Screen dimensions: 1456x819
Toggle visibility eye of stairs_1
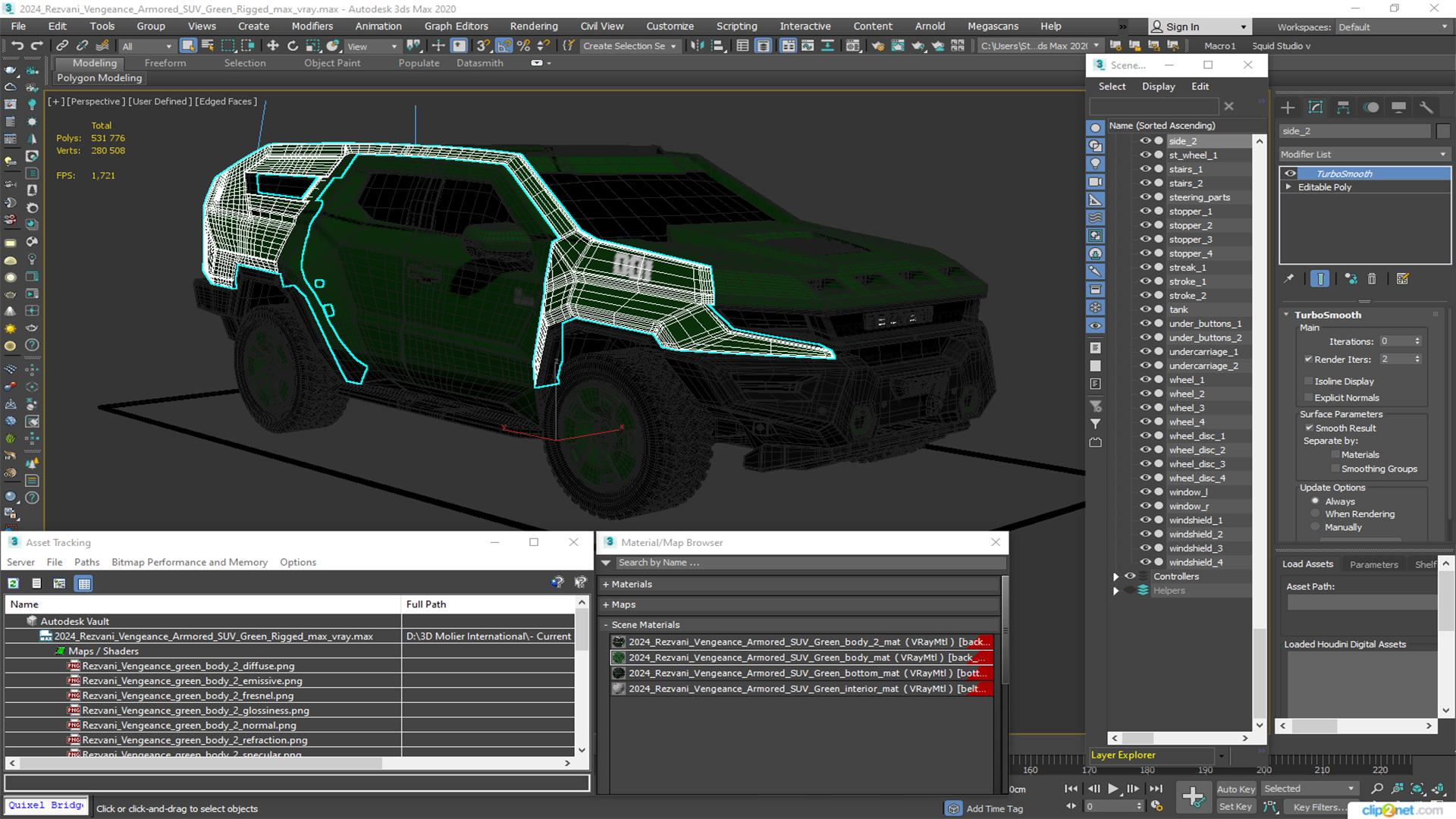1145,169
